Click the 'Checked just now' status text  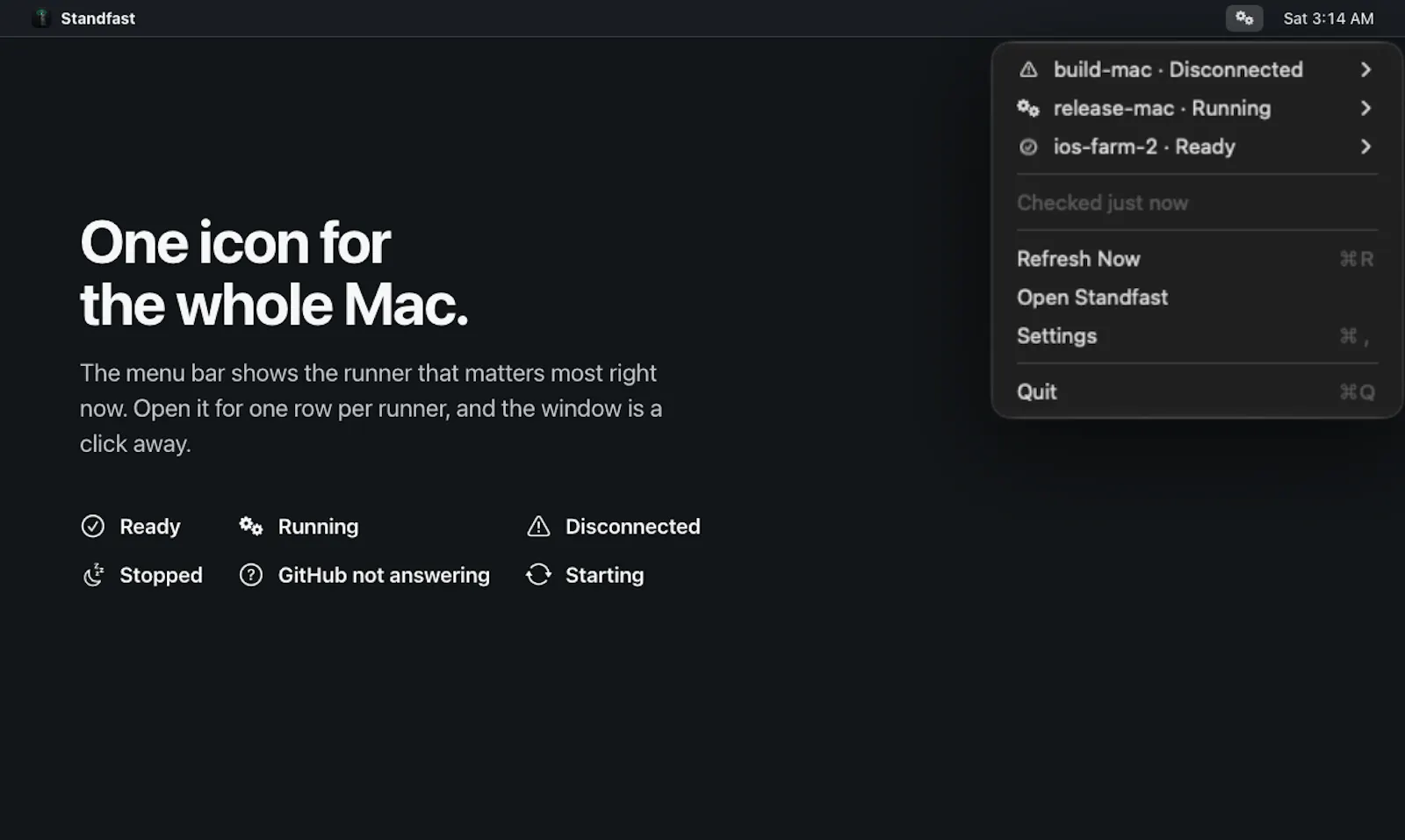tap(1102, 203)
